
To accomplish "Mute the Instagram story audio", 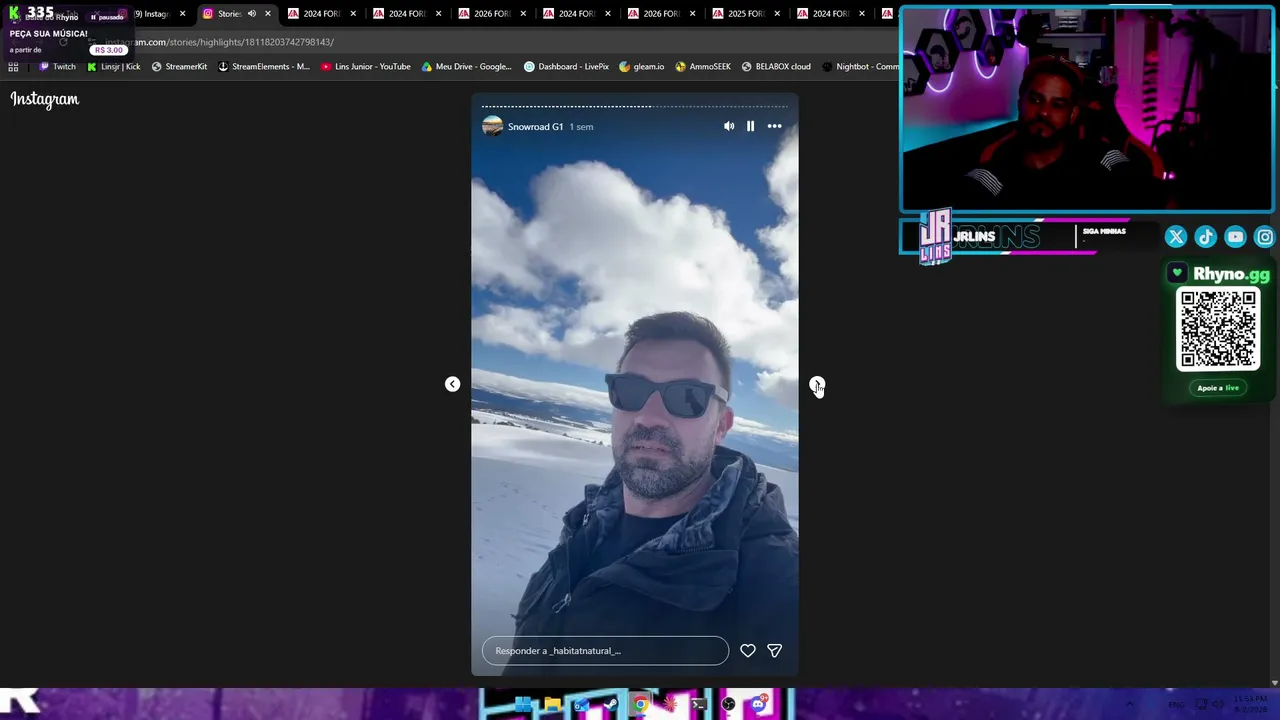I will pyautogui.click(x=729, y=126).
